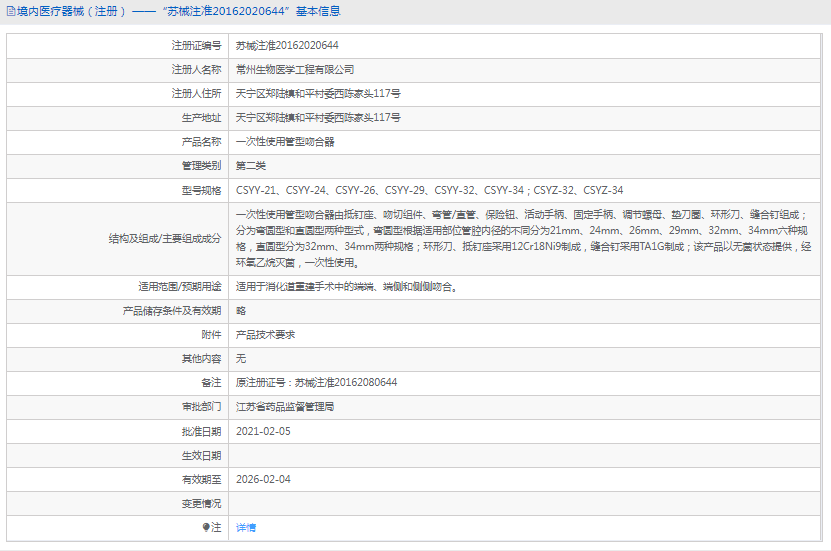This screenshot has width=831, height=551.
Task: Select the intended use text 适用于消化道重建手术
Action: tap(347, 287)
